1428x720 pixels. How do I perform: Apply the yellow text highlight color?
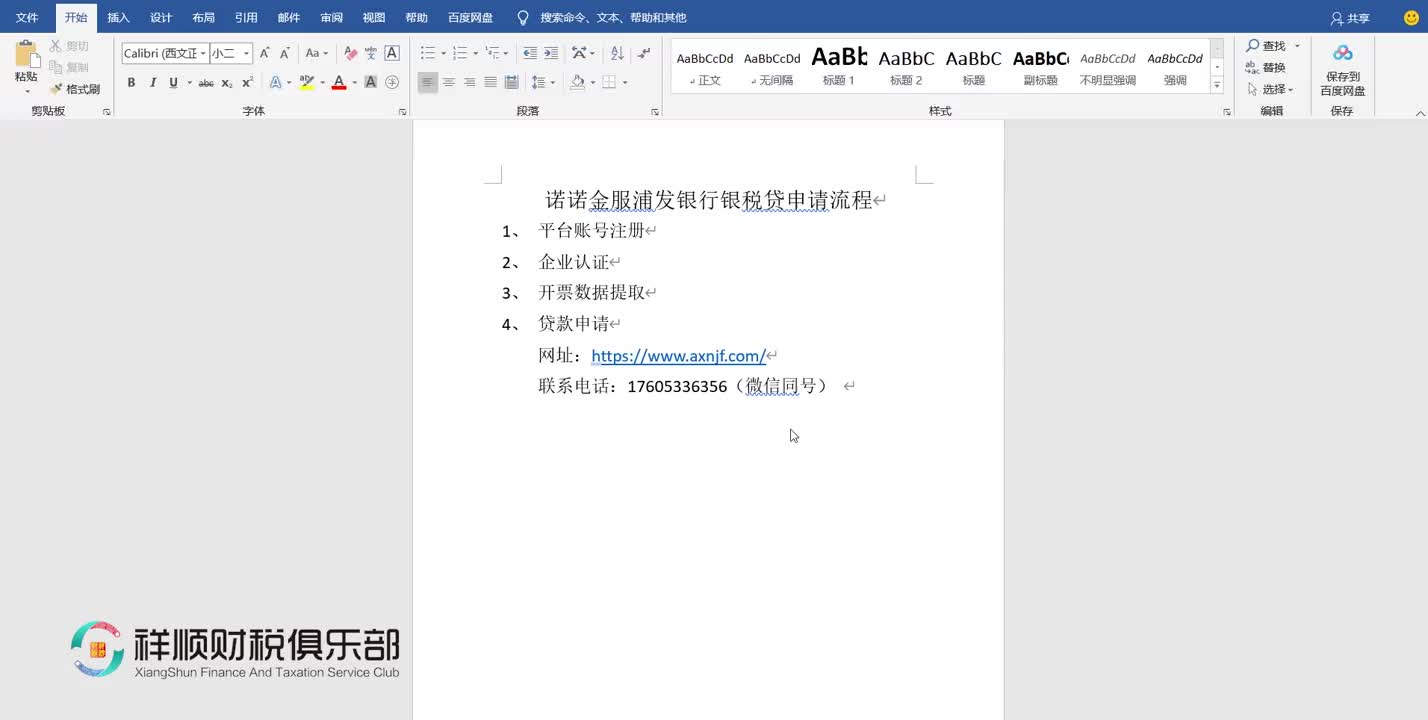click(x=307, y=83)
